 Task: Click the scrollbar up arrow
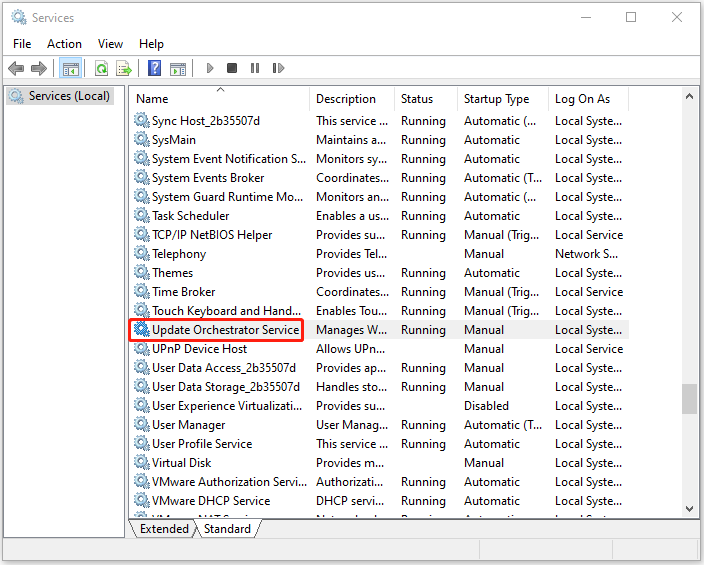(689, 96)
